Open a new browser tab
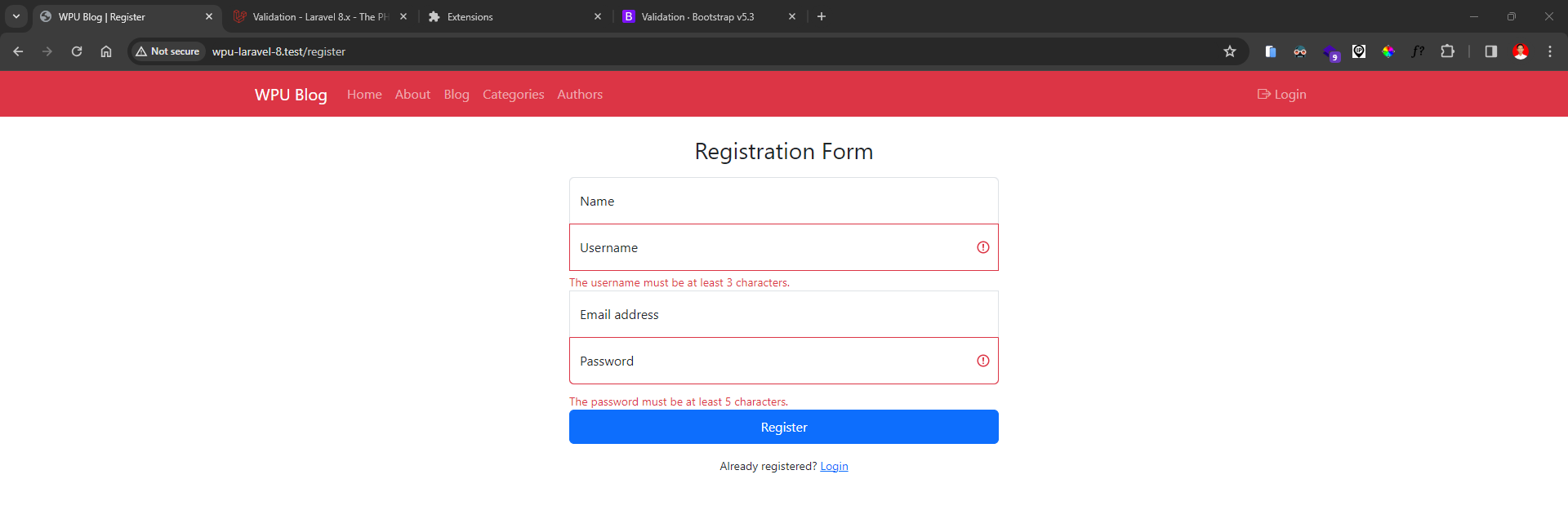Image resolution: width=1568 pixels, height=510 pixels. click(822, 16)
